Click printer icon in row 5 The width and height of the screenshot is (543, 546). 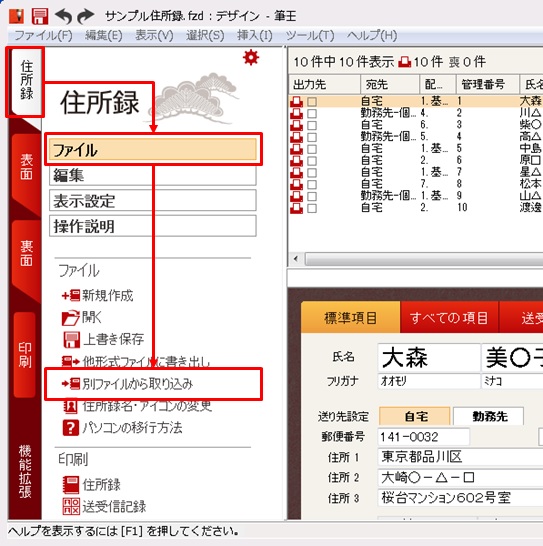coord(296,149)
